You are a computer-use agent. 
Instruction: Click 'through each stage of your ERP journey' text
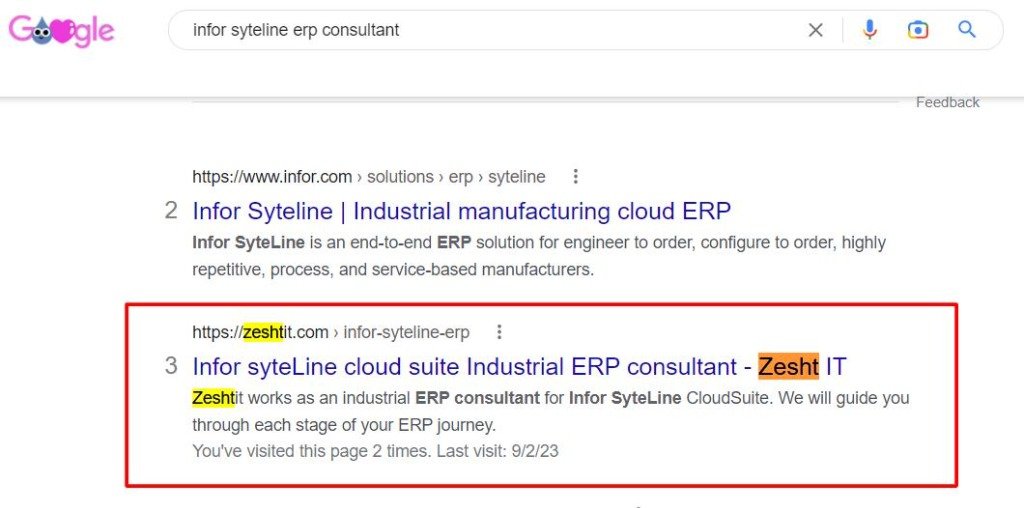tap(344, 425)
